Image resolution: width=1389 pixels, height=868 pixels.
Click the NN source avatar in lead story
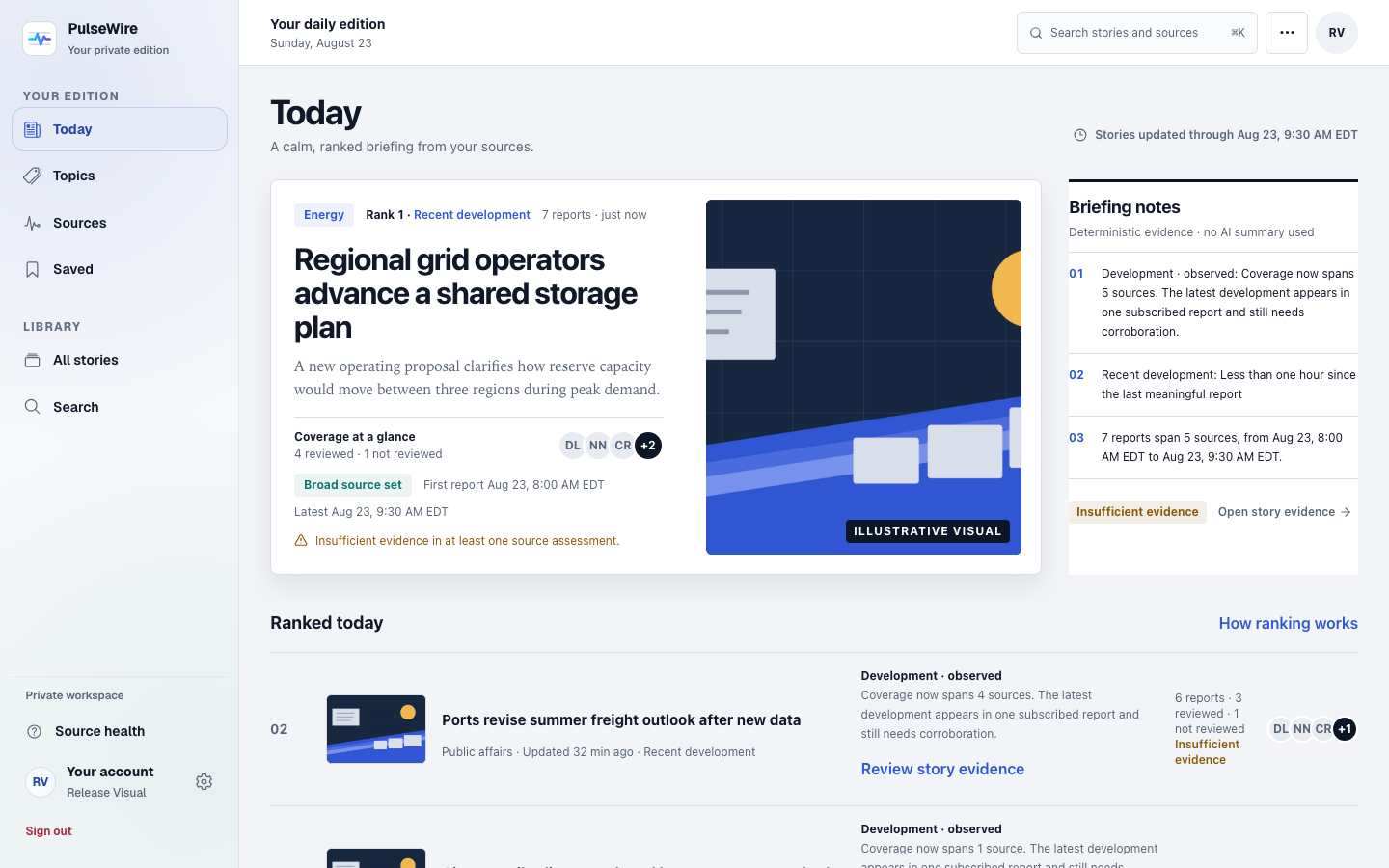(x=598, y=446)
